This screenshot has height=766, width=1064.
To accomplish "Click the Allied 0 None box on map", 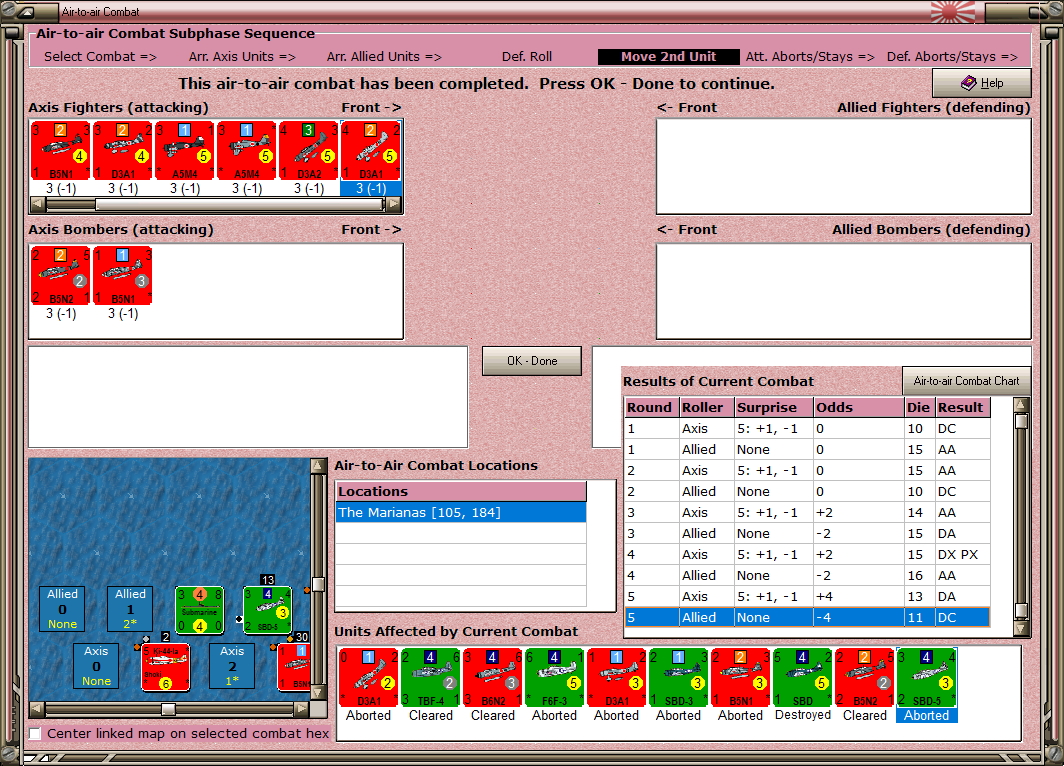I will pyautogui.click(x=62, y=609).
